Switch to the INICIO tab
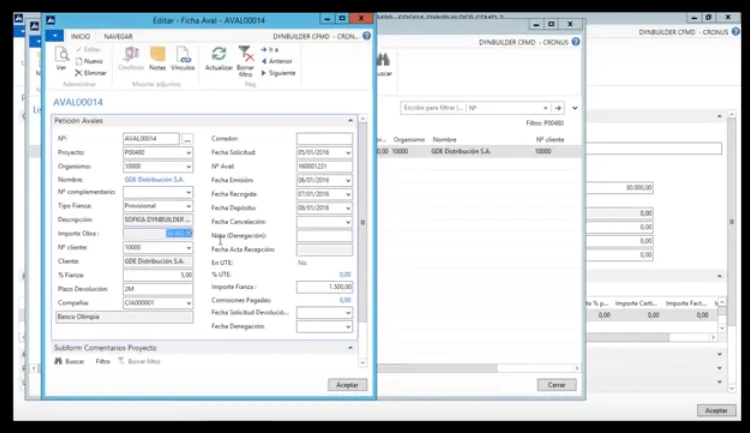 [x=80, y=36]
